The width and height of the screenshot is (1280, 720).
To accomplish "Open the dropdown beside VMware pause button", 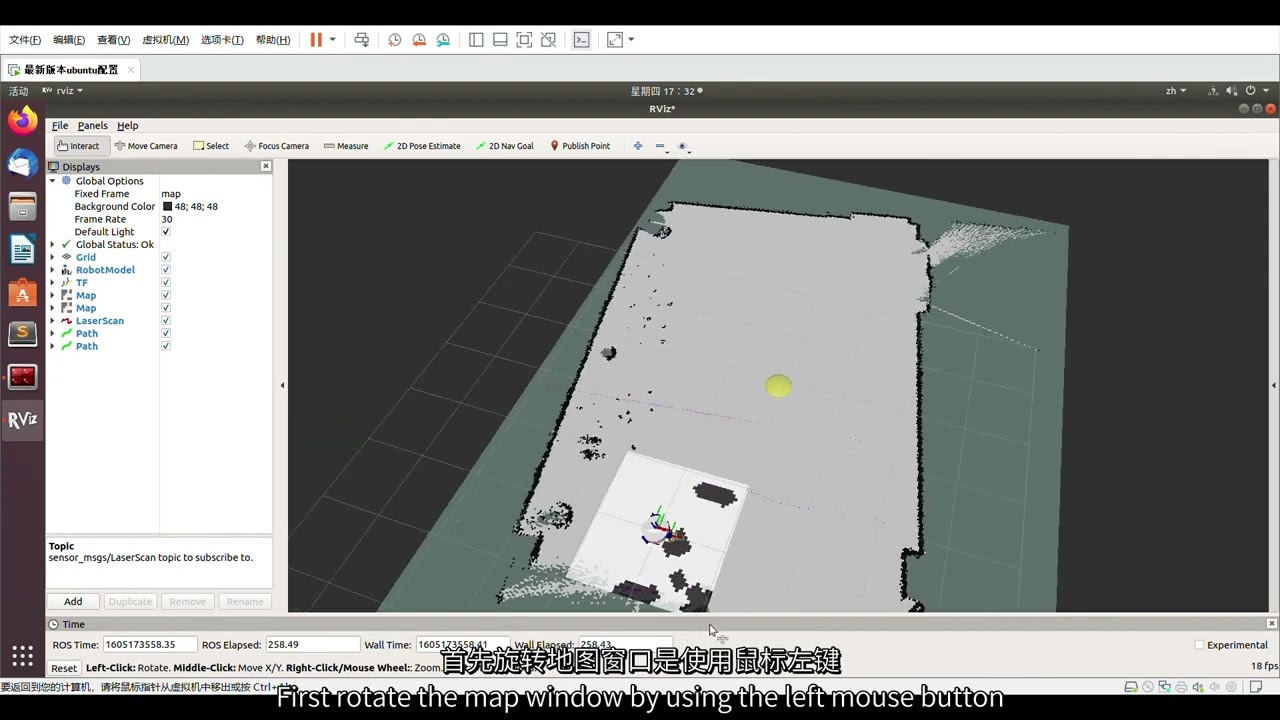I will tap(333, 40).
